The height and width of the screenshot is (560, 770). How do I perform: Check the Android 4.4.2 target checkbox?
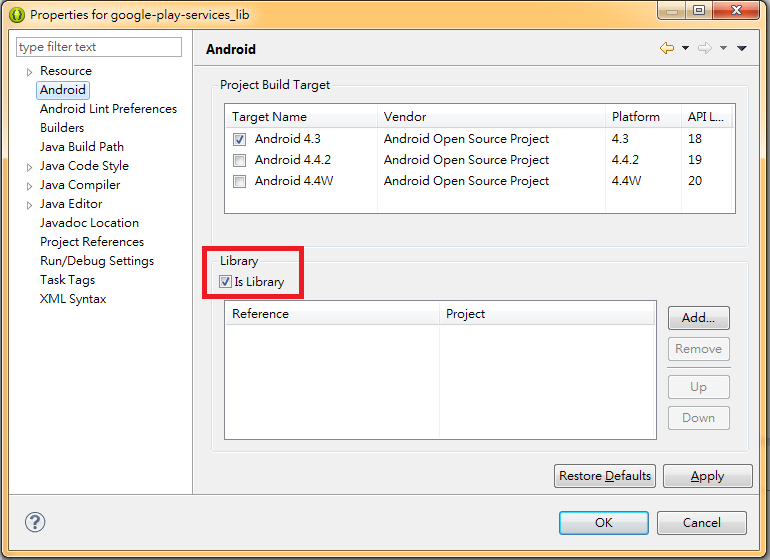(x=239, y=161)
